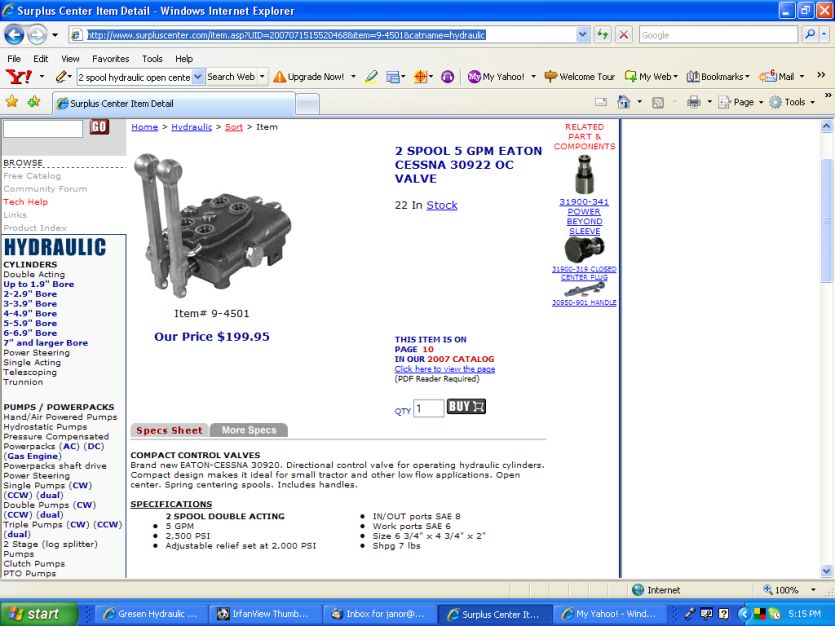Expand the address bar URL history dropdown
Image resolution: width=835 pixels, height=626 pixels.
click(x=582, y=34)
